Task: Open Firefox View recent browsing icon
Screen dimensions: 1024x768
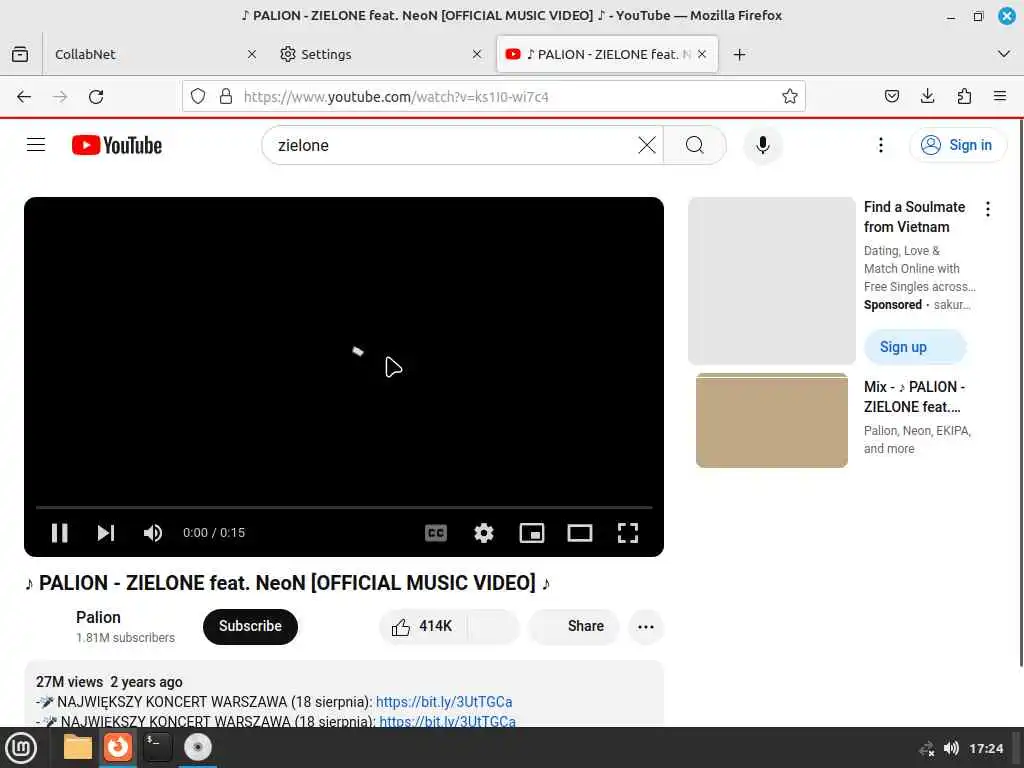Action: [x=20, y=54]
